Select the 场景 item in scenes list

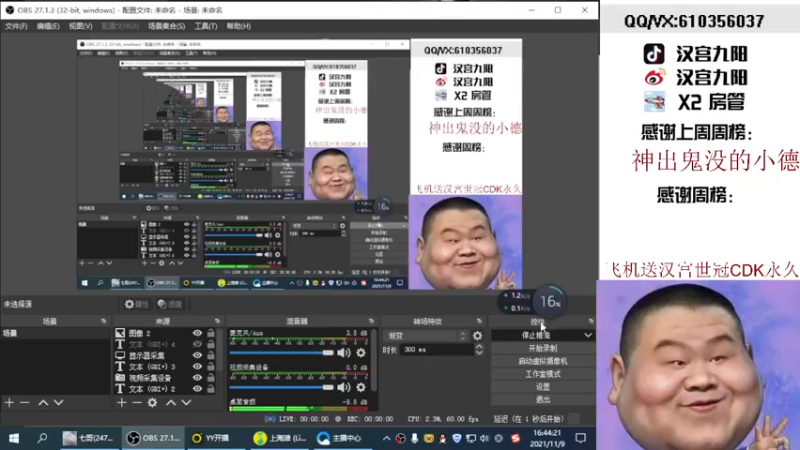(x=55, y=333)
